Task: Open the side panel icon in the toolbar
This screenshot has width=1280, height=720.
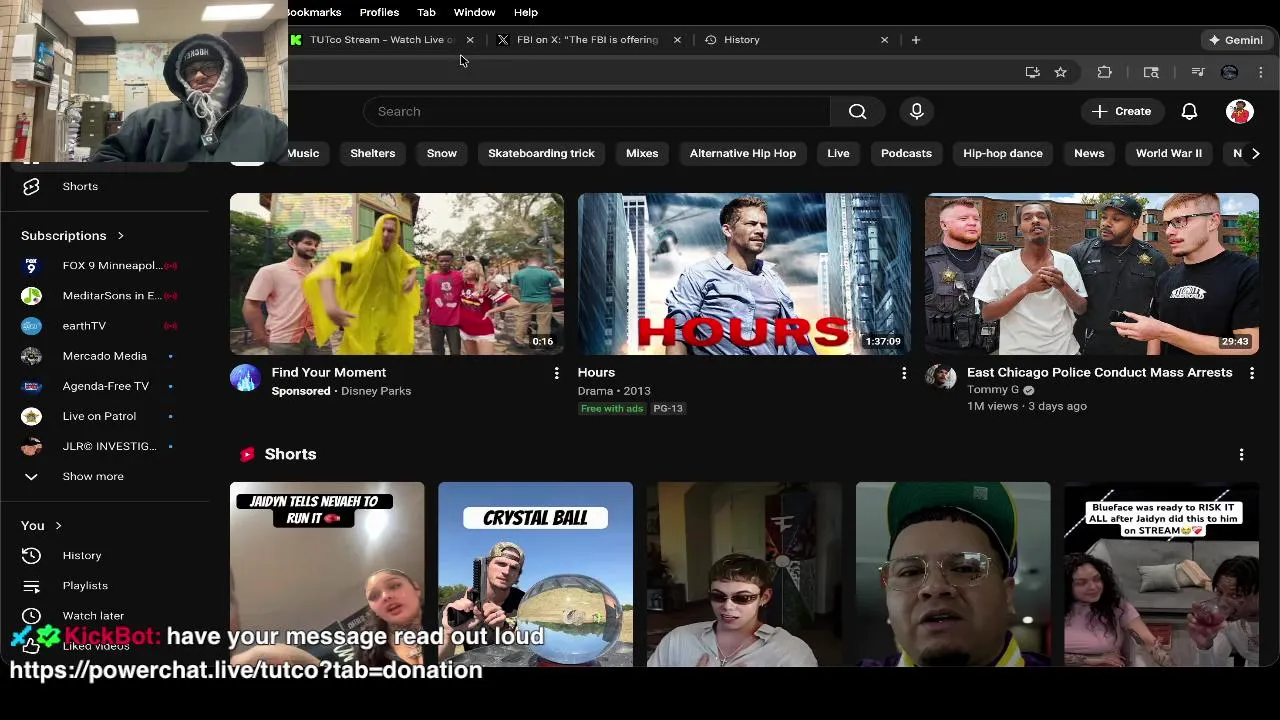Action: point(1151,72)
